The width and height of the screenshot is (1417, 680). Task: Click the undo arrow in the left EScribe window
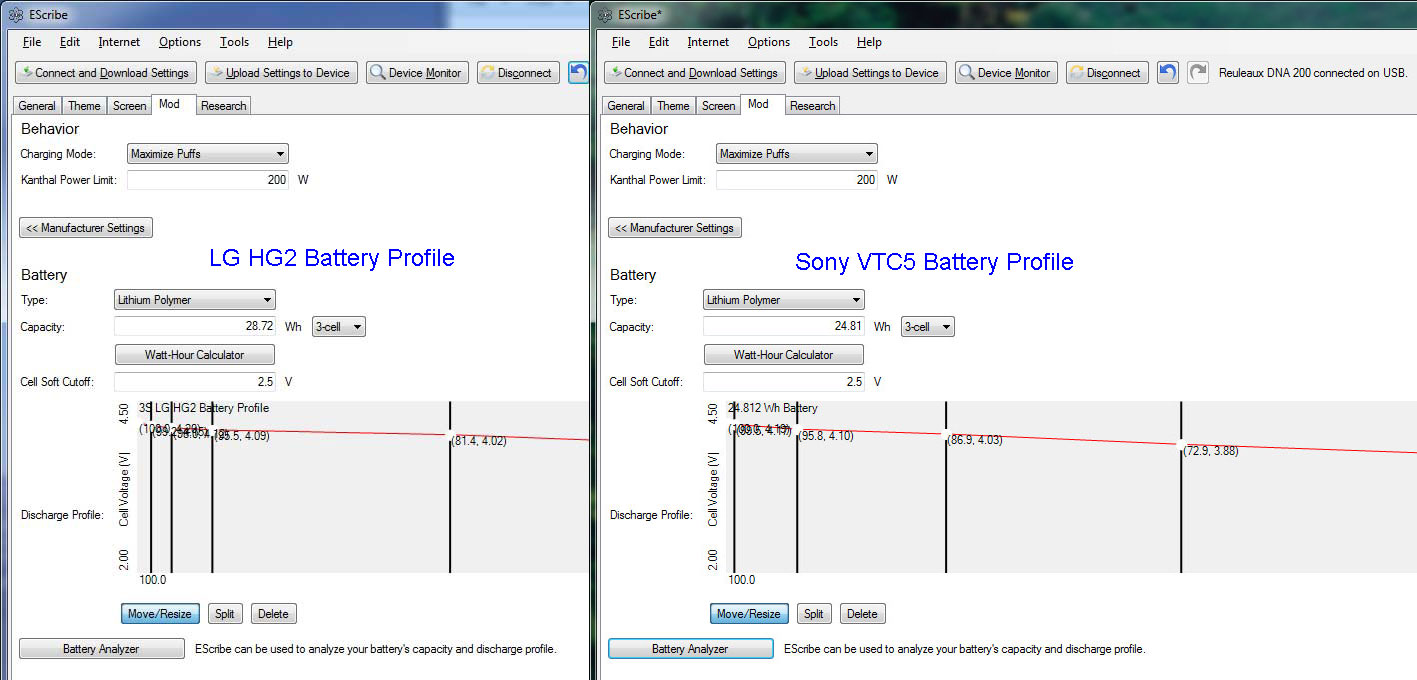[578, 72]
